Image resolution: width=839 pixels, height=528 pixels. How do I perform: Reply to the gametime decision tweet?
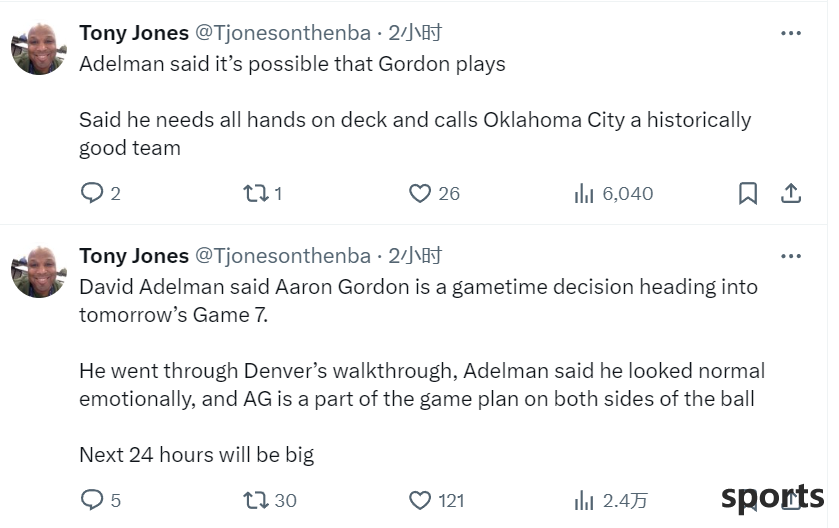101,500
